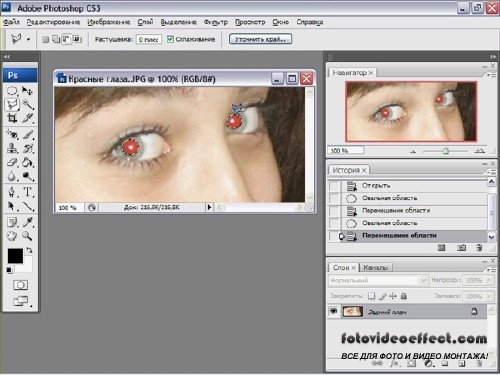Viewport: 500px width, 375px height.
Task: Choose New selection mode in options bar
Action: [x=45, y=39]
